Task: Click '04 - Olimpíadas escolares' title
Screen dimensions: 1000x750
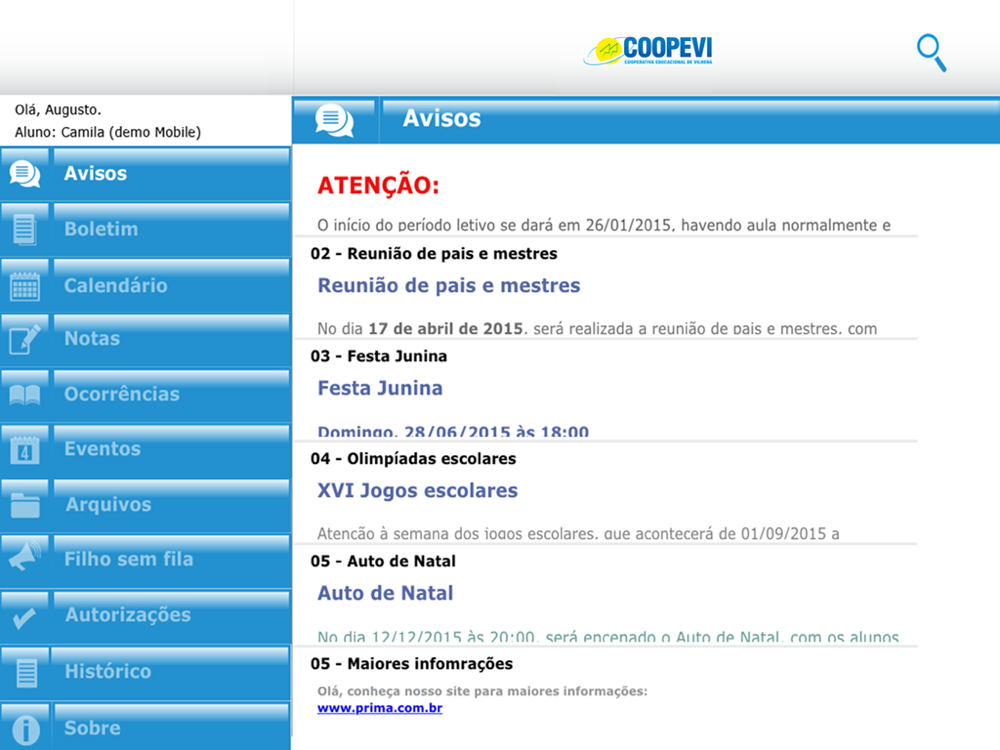Action: click(413, 459)
